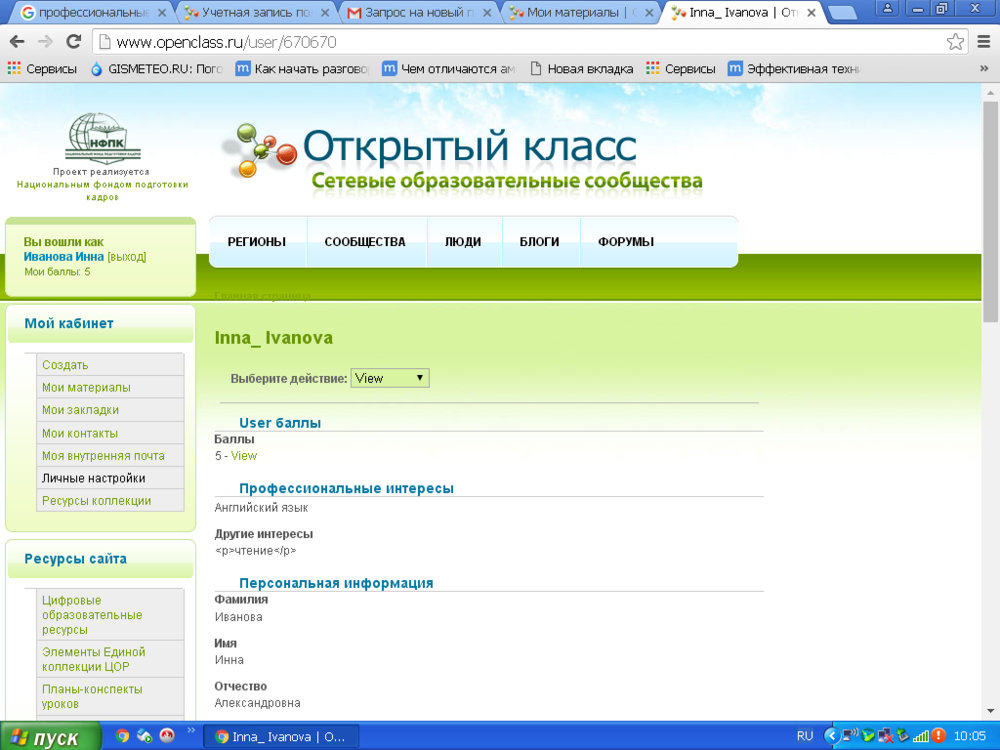Click the 'Мои баллы: 5' text
The image size is (1000, 750).
[57, 272]
